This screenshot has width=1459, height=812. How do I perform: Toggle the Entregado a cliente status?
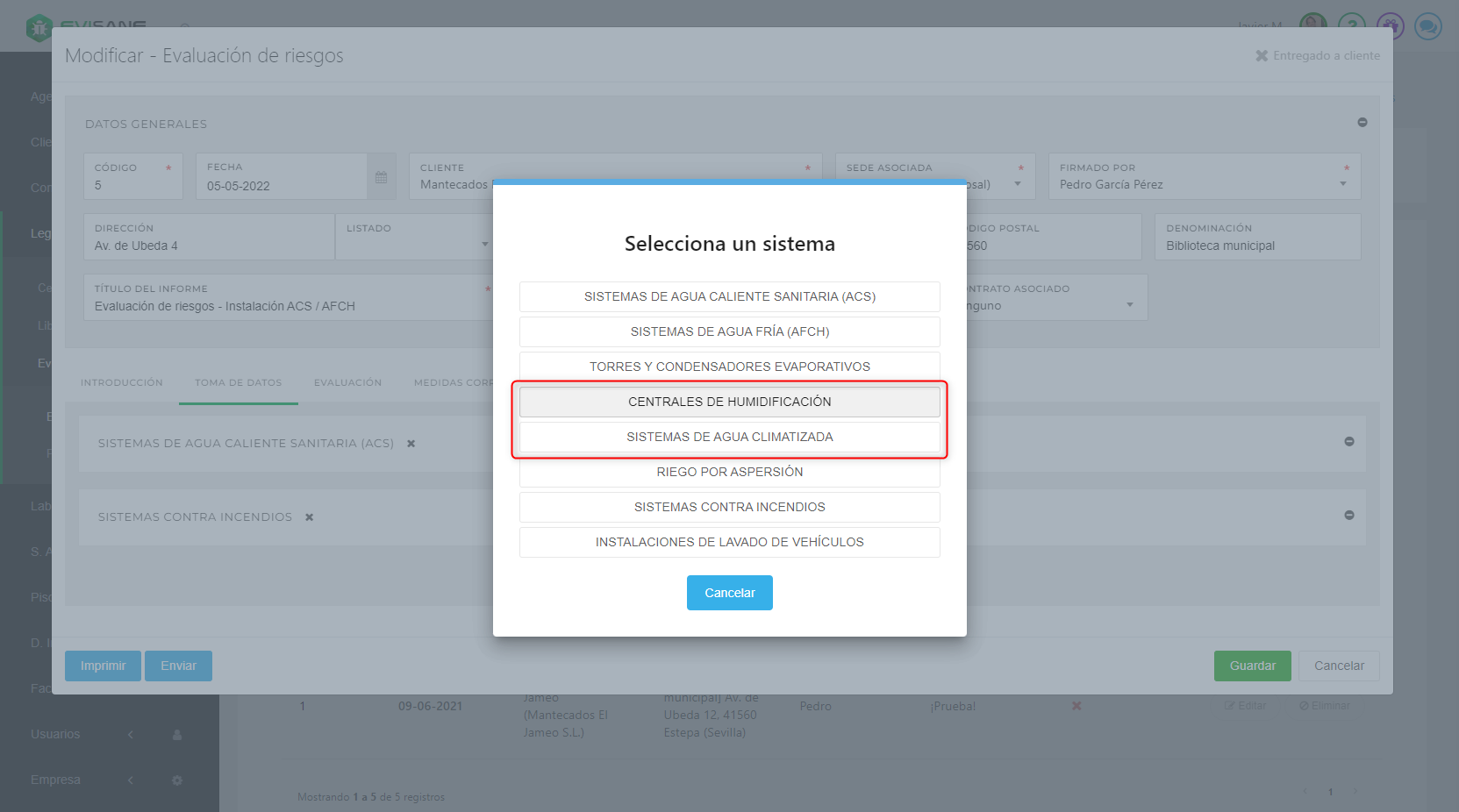pos(1317,55)
